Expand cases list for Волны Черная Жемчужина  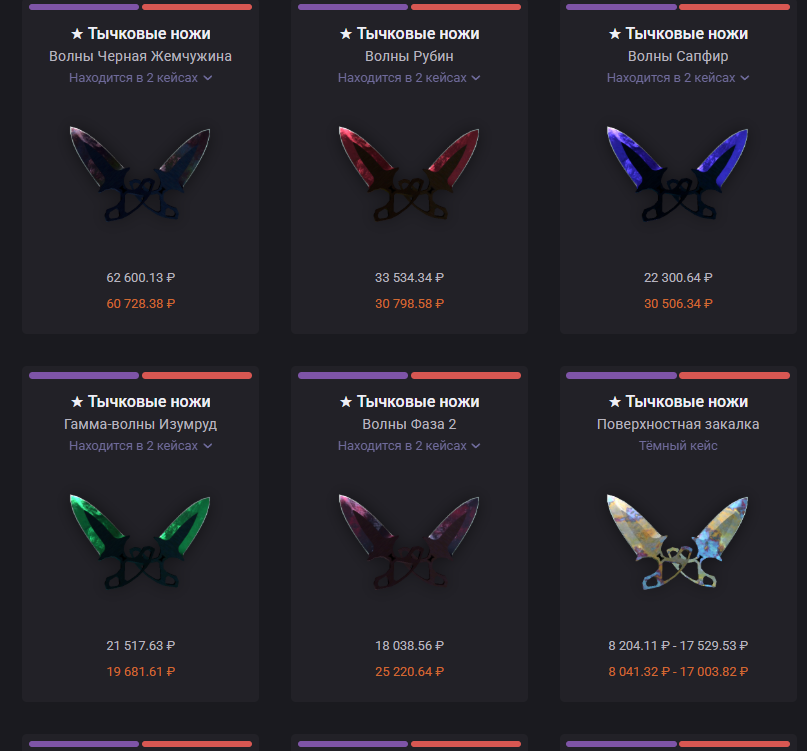point(141,78)
